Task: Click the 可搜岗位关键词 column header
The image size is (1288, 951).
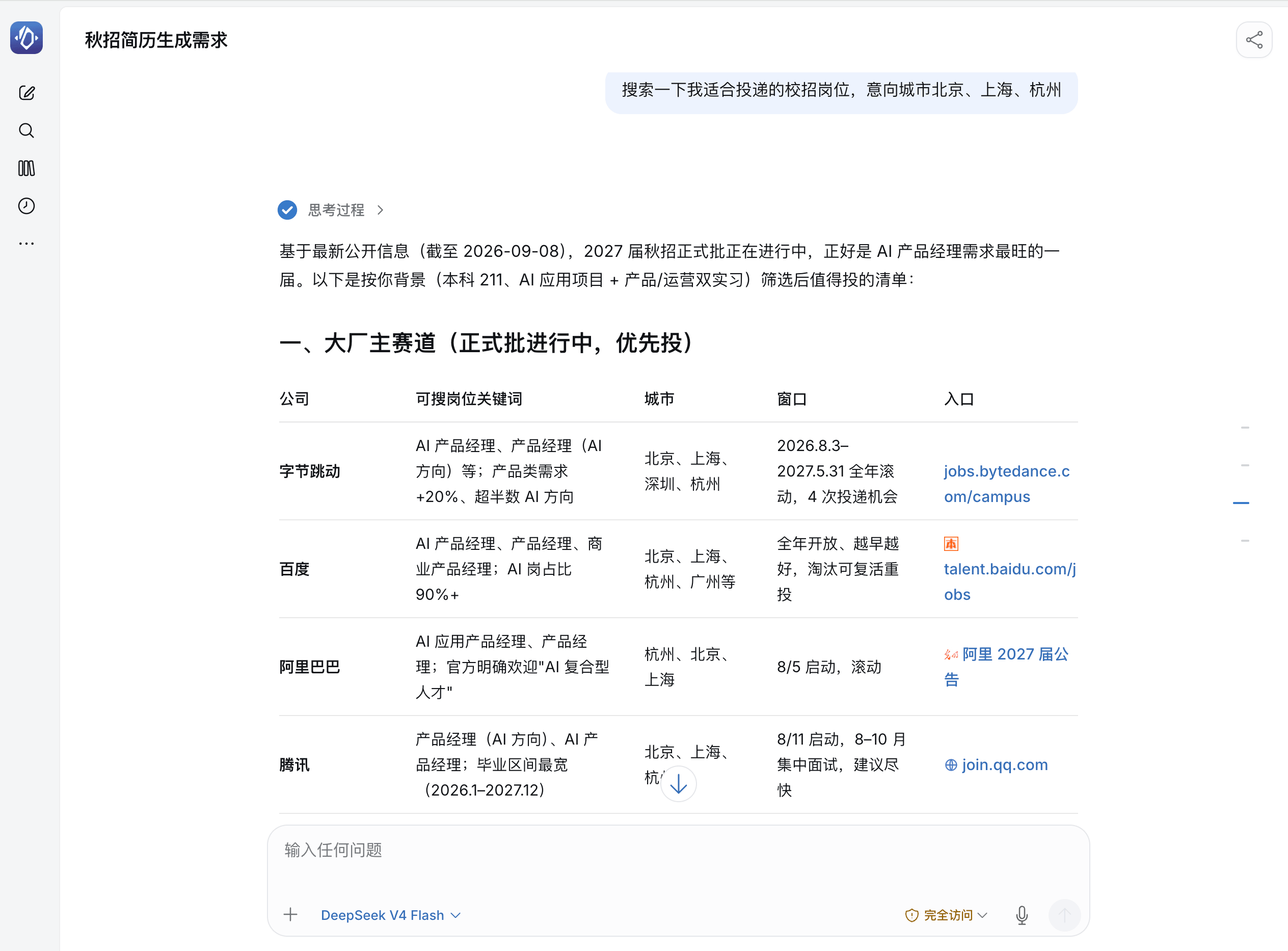Action: (x=468, y=399)
